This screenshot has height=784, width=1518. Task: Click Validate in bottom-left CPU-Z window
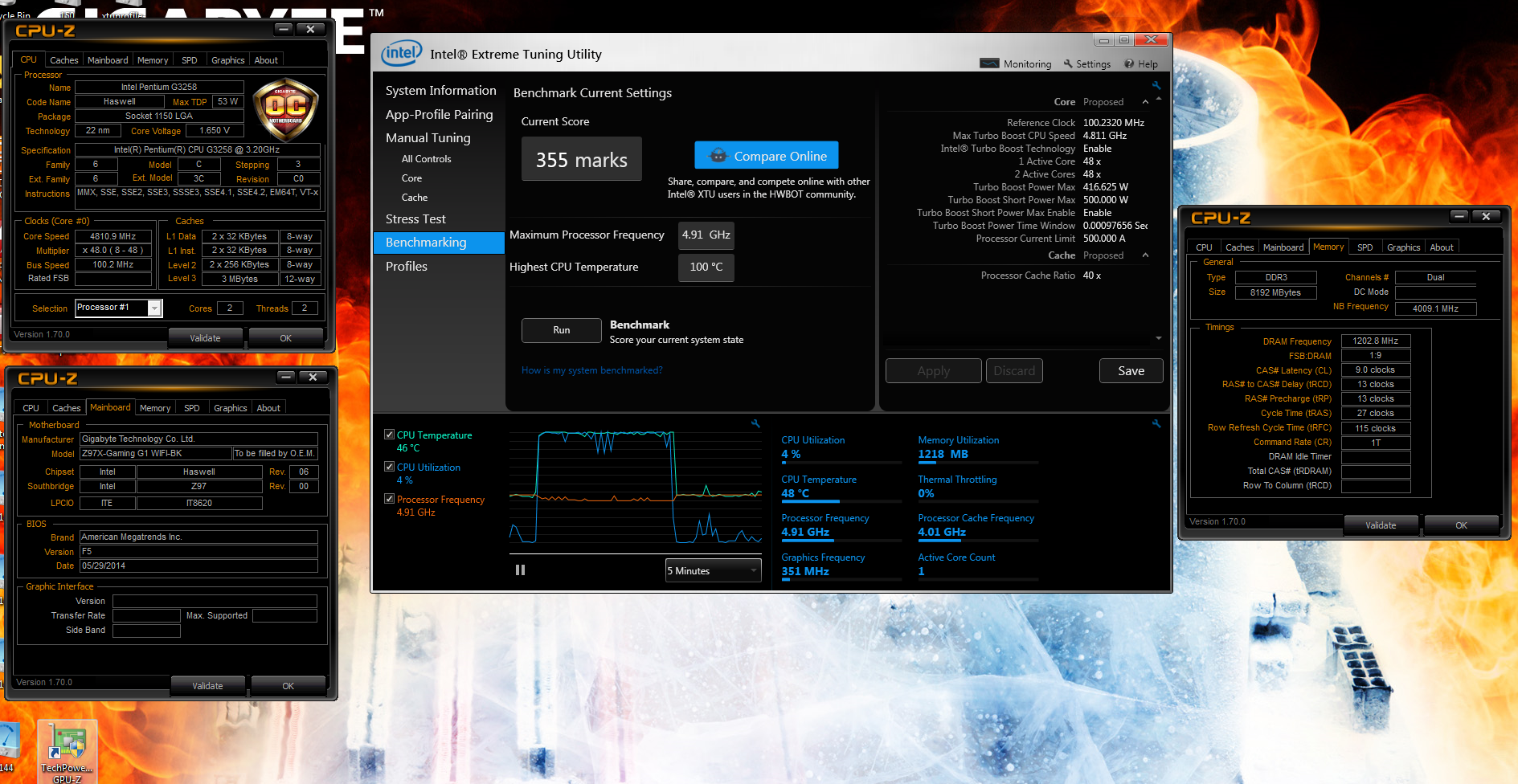[208, 686]
